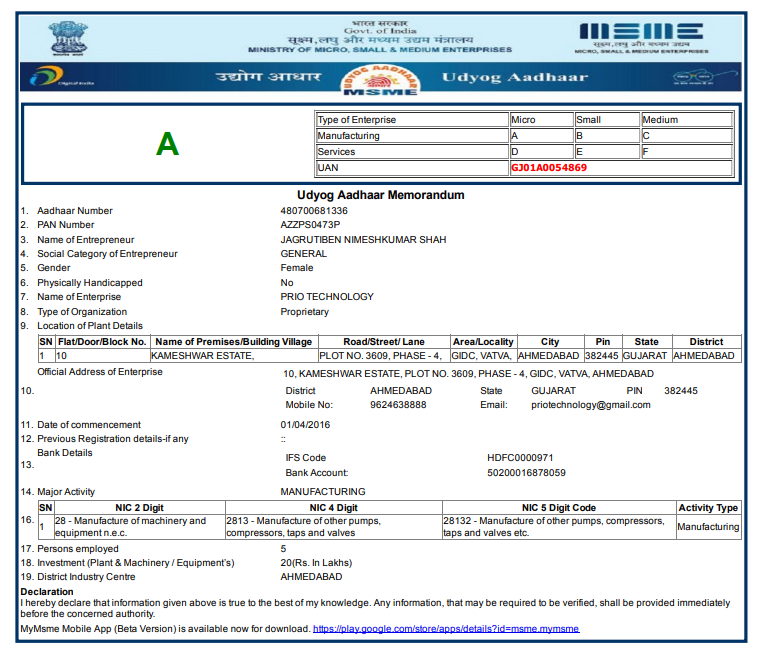Click the small emblem at banner's right end

[693, 77]
